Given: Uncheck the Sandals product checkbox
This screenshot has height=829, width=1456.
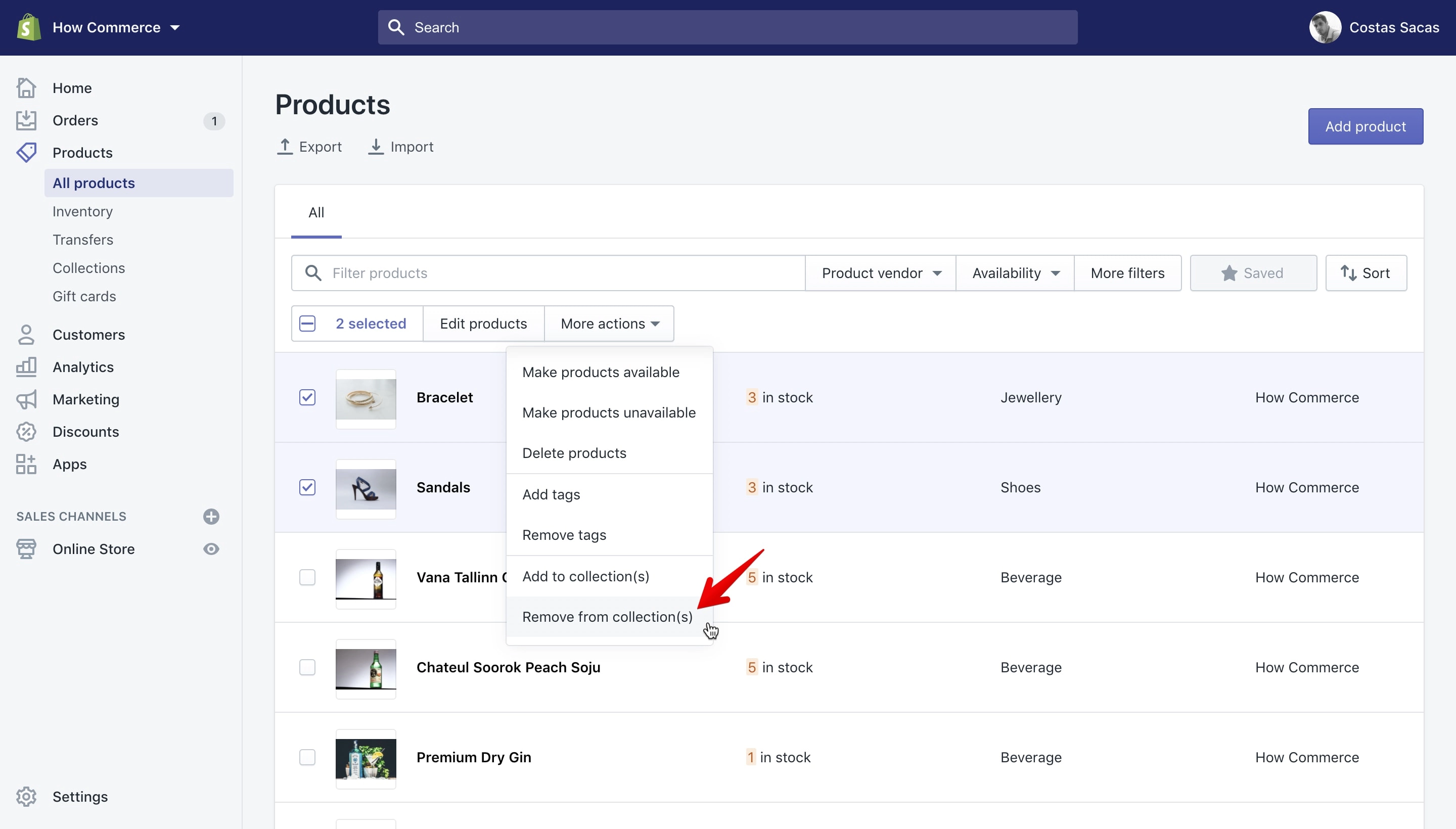Looking at the screenshot, I should coord(307,487).
